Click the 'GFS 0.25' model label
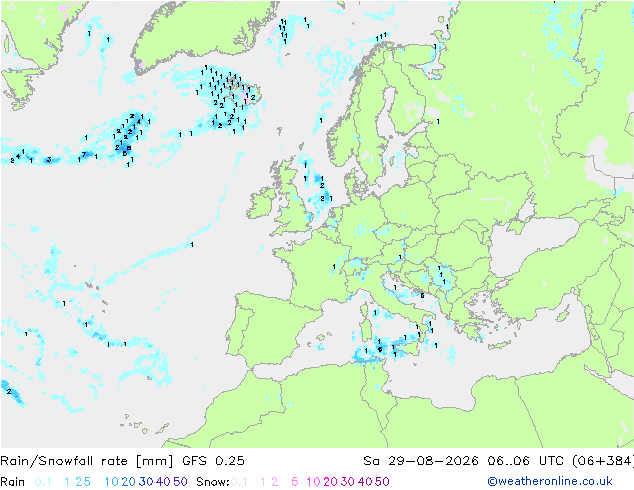 [213, 461]
